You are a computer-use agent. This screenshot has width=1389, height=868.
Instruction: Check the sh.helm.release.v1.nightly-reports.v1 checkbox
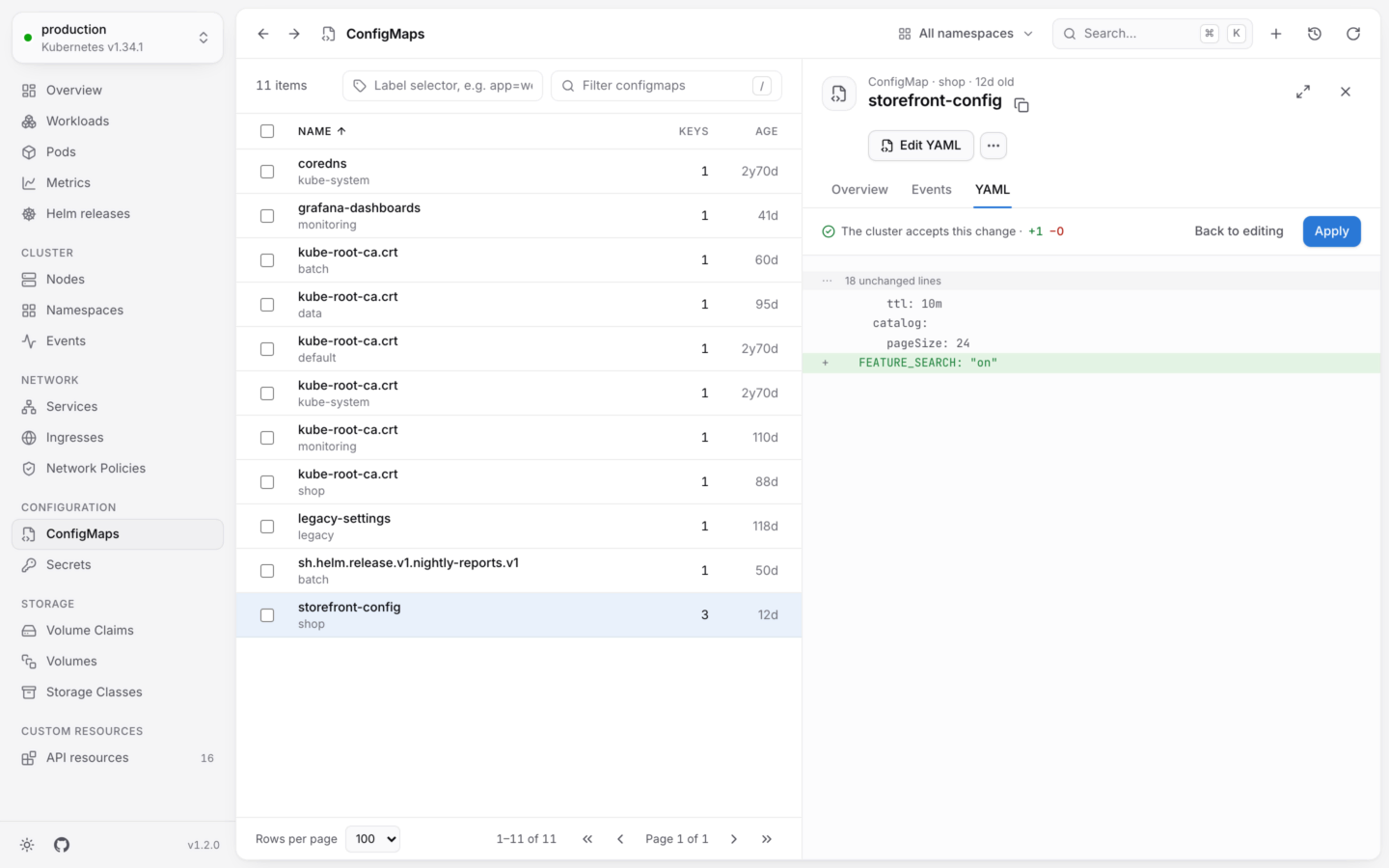(x=267, y=571)
